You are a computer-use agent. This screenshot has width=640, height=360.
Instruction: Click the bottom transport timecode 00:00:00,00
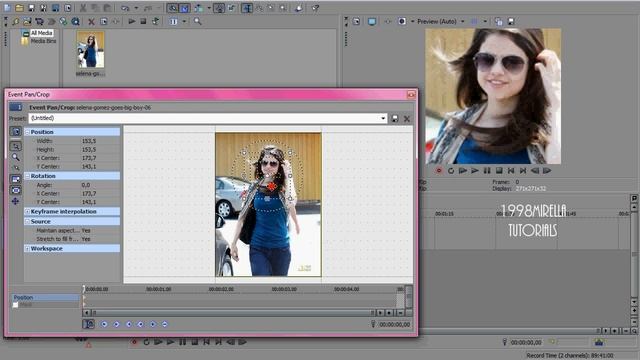[x=526, y=342]
